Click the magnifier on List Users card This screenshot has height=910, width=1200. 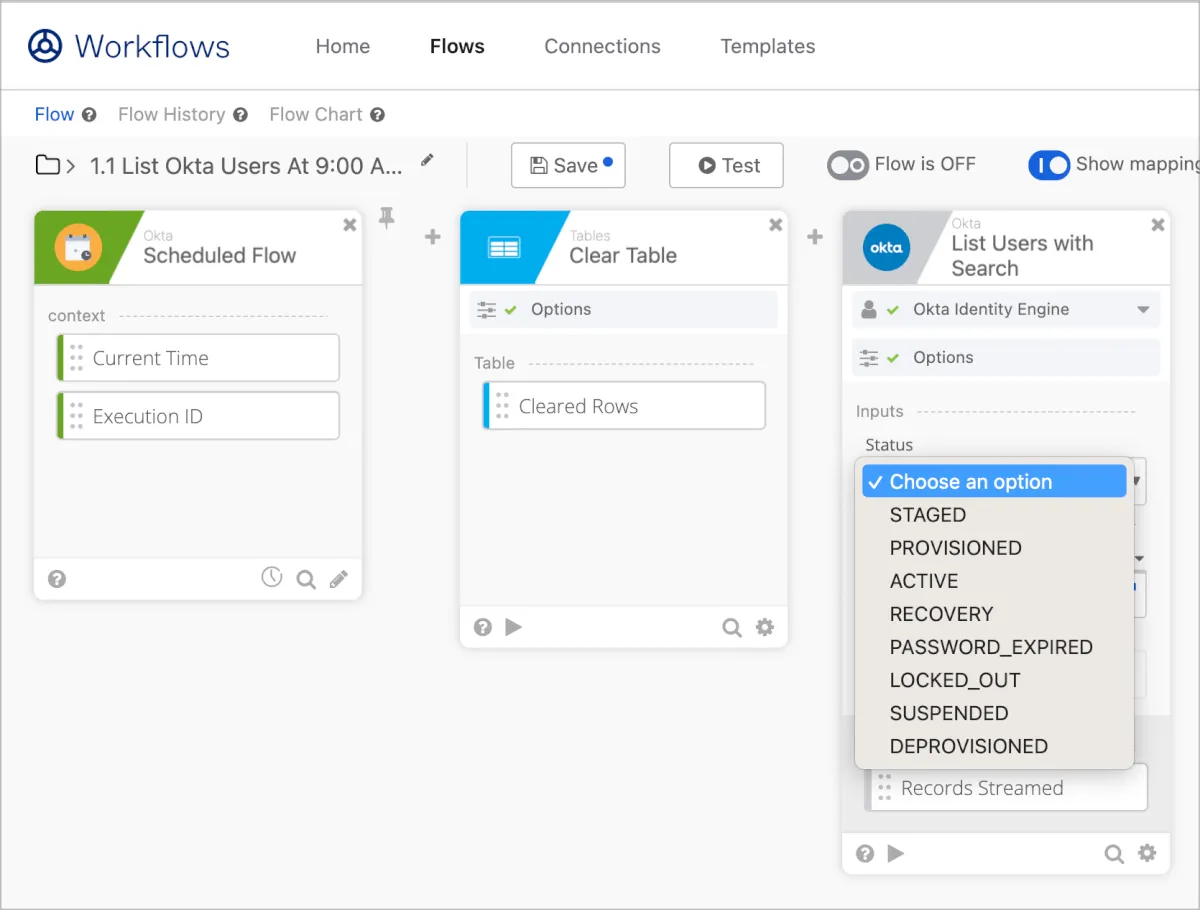point(1114,854)
